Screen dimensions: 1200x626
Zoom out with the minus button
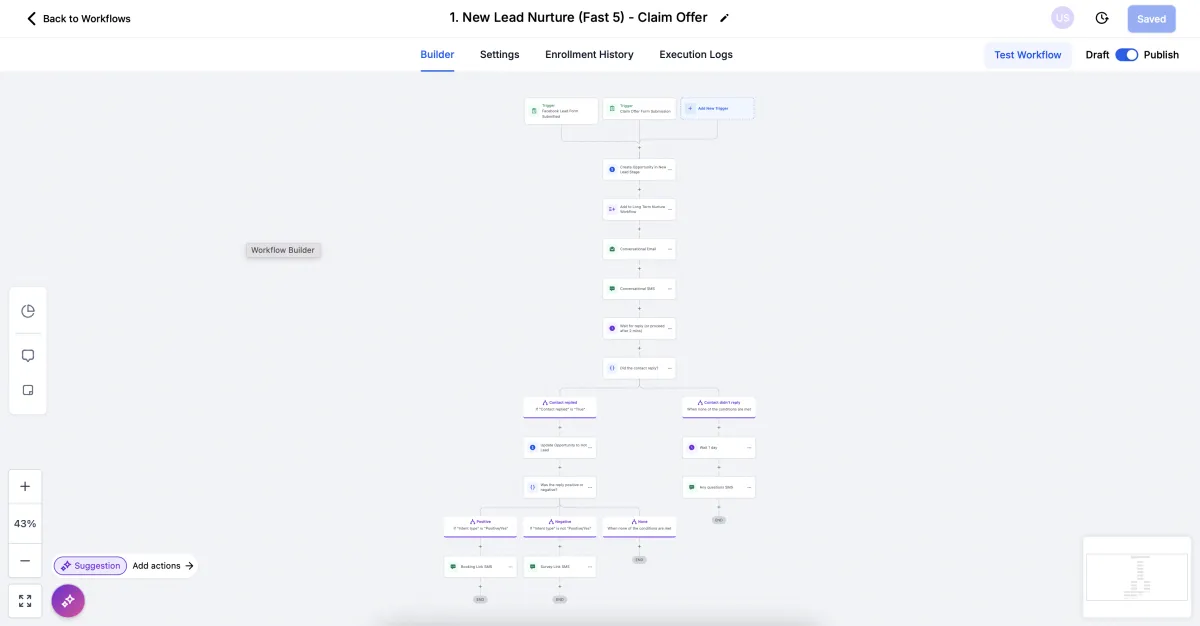[25, 561]
